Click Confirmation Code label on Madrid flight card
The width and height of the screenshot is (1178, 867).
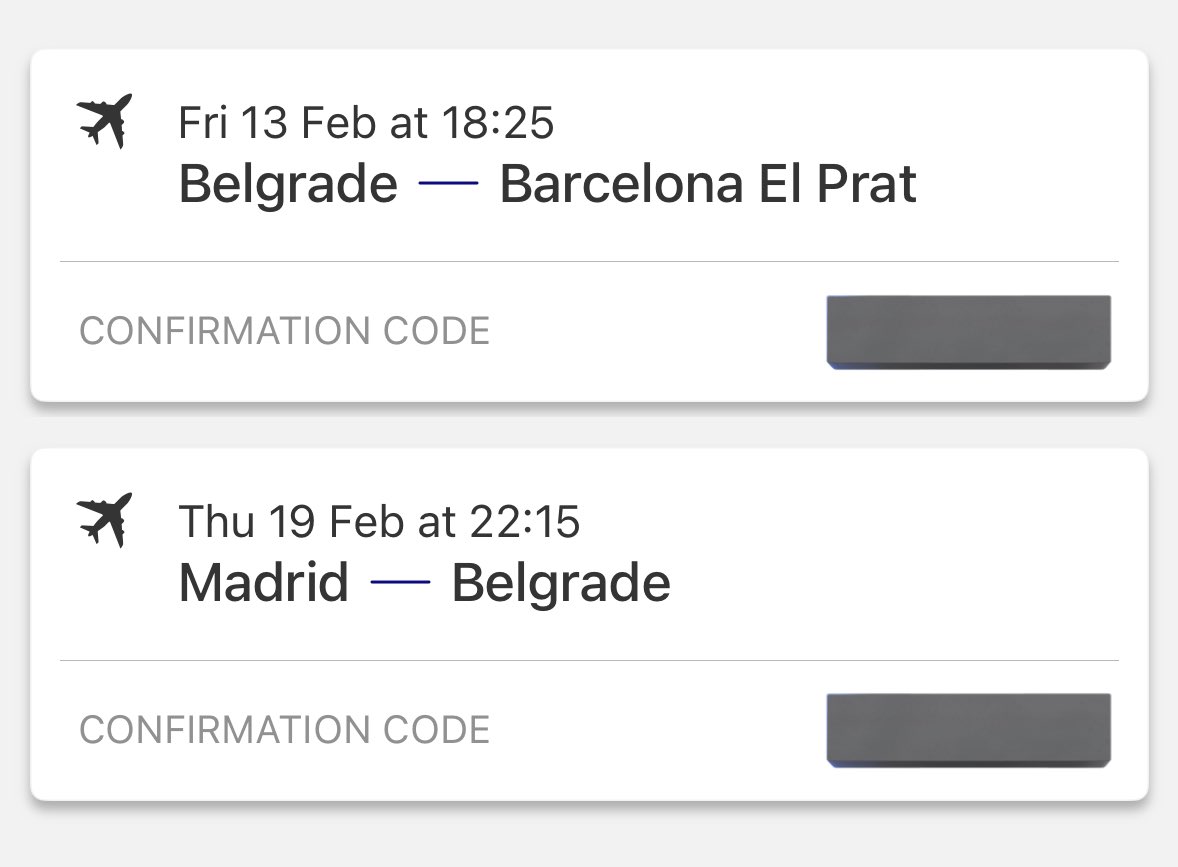pyautogui.click(x=285, y=730)
